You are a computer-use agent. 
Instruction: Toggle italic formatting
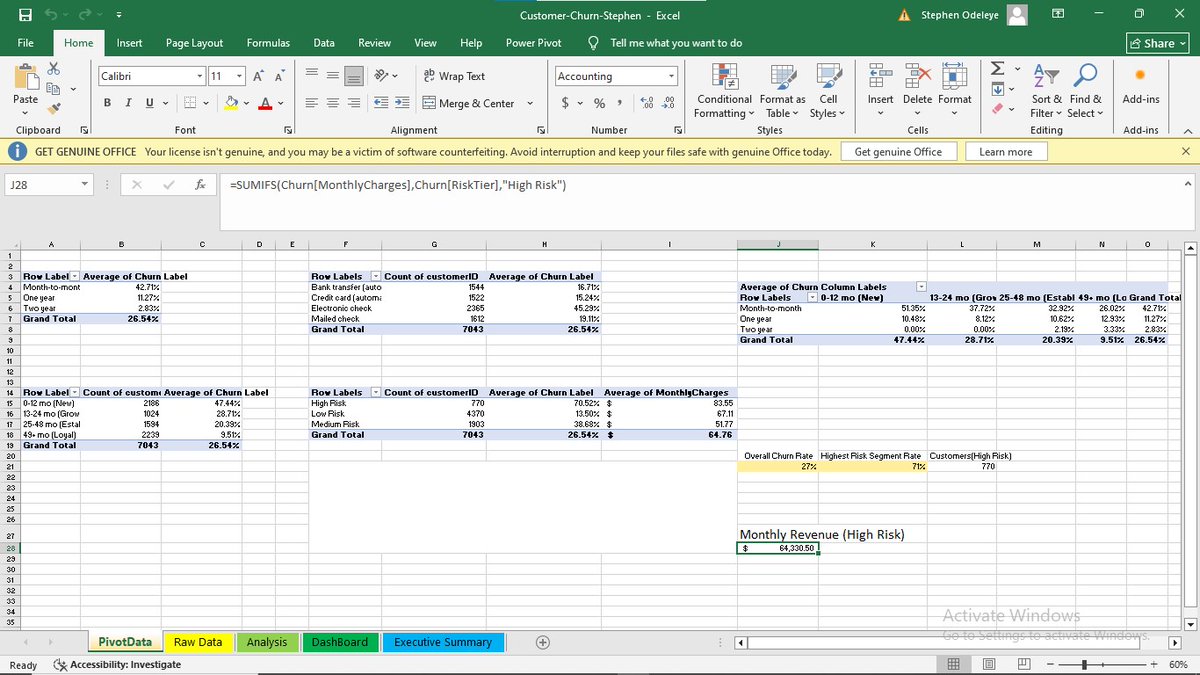pyautogui.click(x=128, y=103)
